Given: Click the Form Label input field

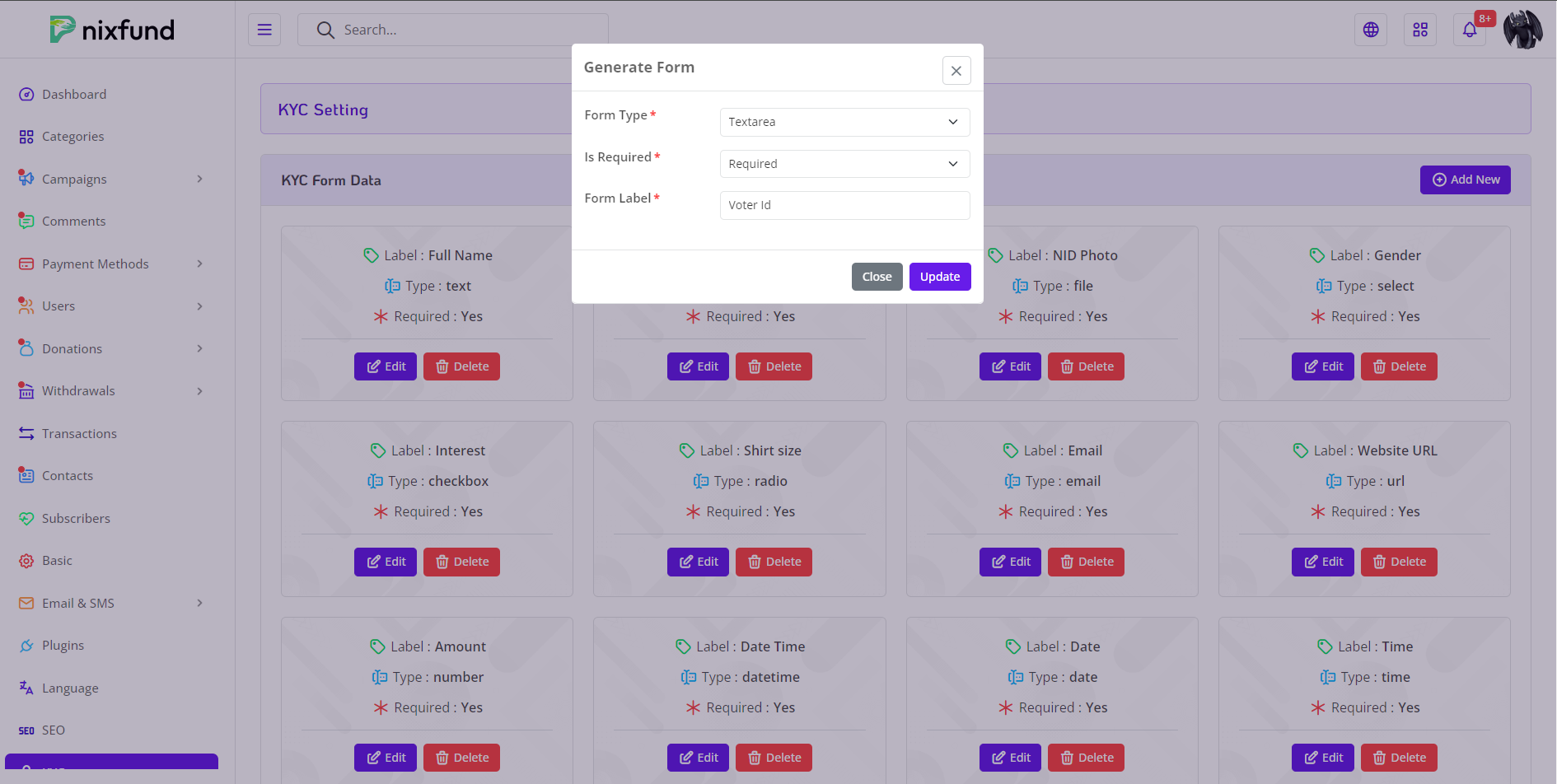Looking at the screenshot, I should coord(844,205).
